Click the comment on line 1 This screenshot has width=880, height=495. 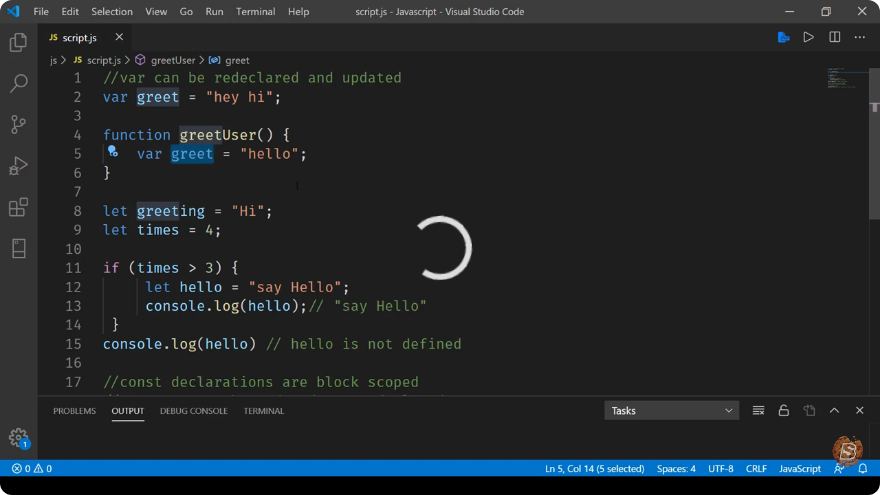coord(252,78)
